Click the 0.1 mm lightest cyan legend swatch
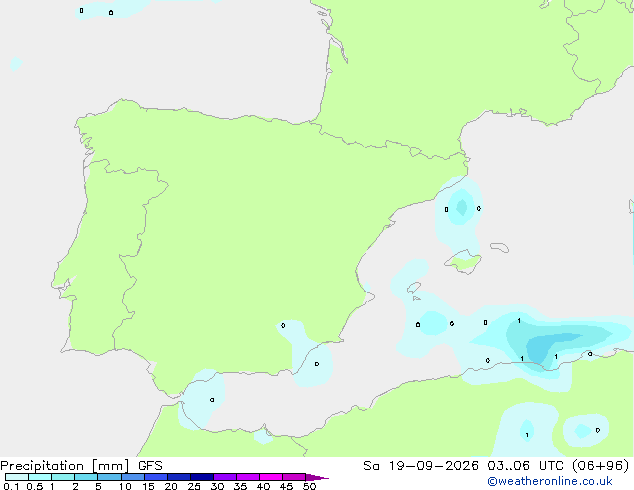The height and width of the screenshot is (490, 634). tap(17, 477)
